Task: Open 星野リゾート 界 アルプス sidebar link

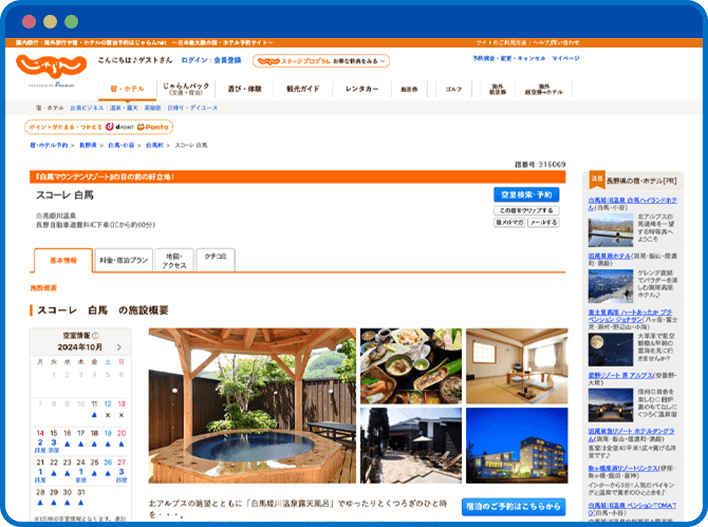Action: click(620, 375)
